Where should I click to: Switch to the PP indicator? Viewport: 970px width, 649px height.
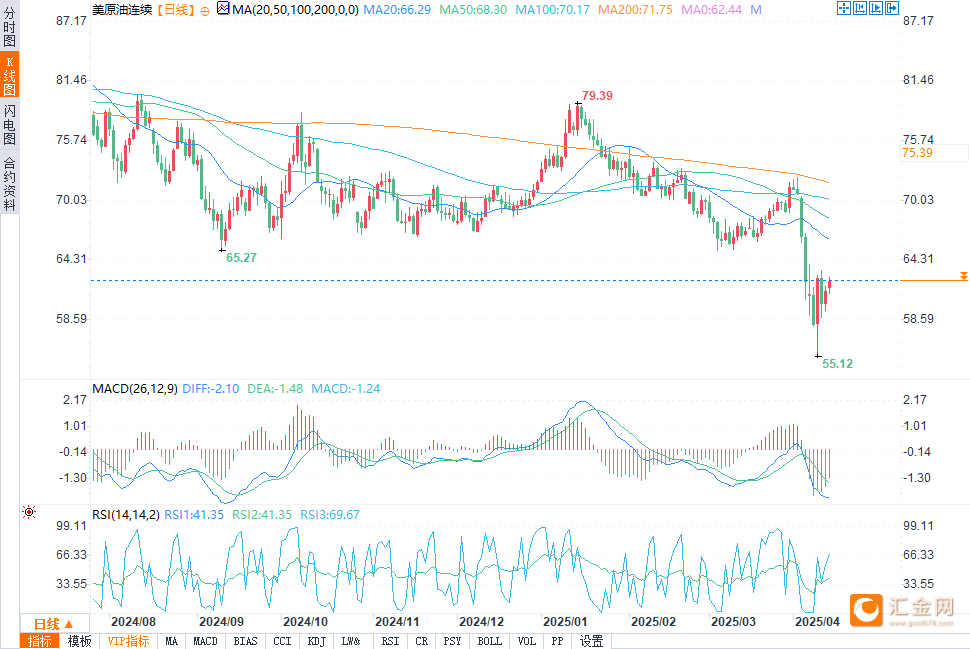(557, 642)
